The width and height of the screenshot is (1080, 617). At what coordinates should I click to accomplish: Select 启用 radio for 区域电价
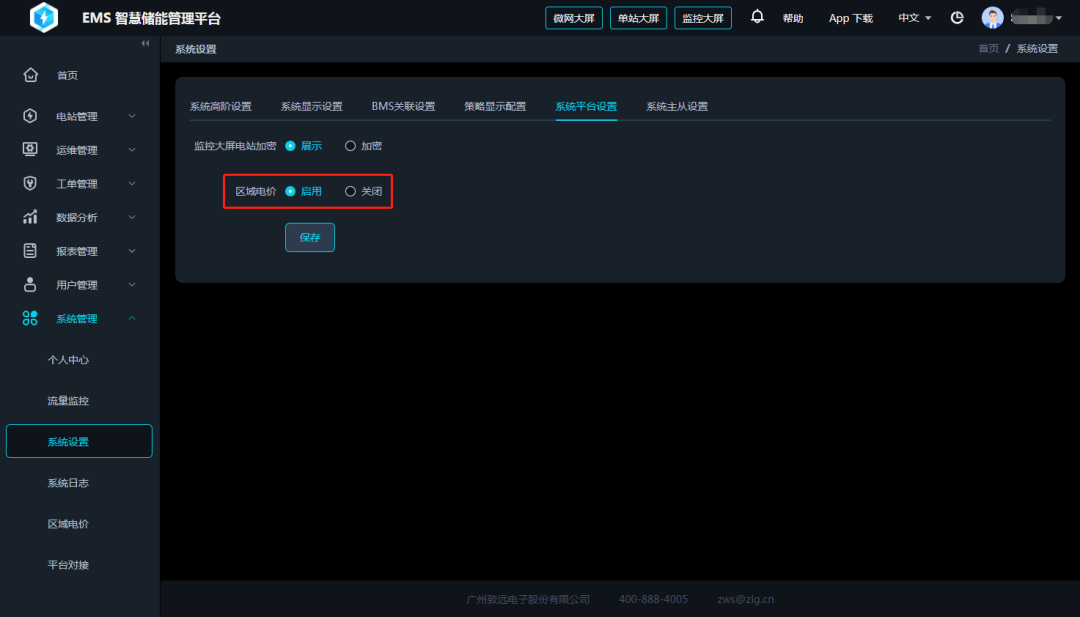[x=291, y=191]
